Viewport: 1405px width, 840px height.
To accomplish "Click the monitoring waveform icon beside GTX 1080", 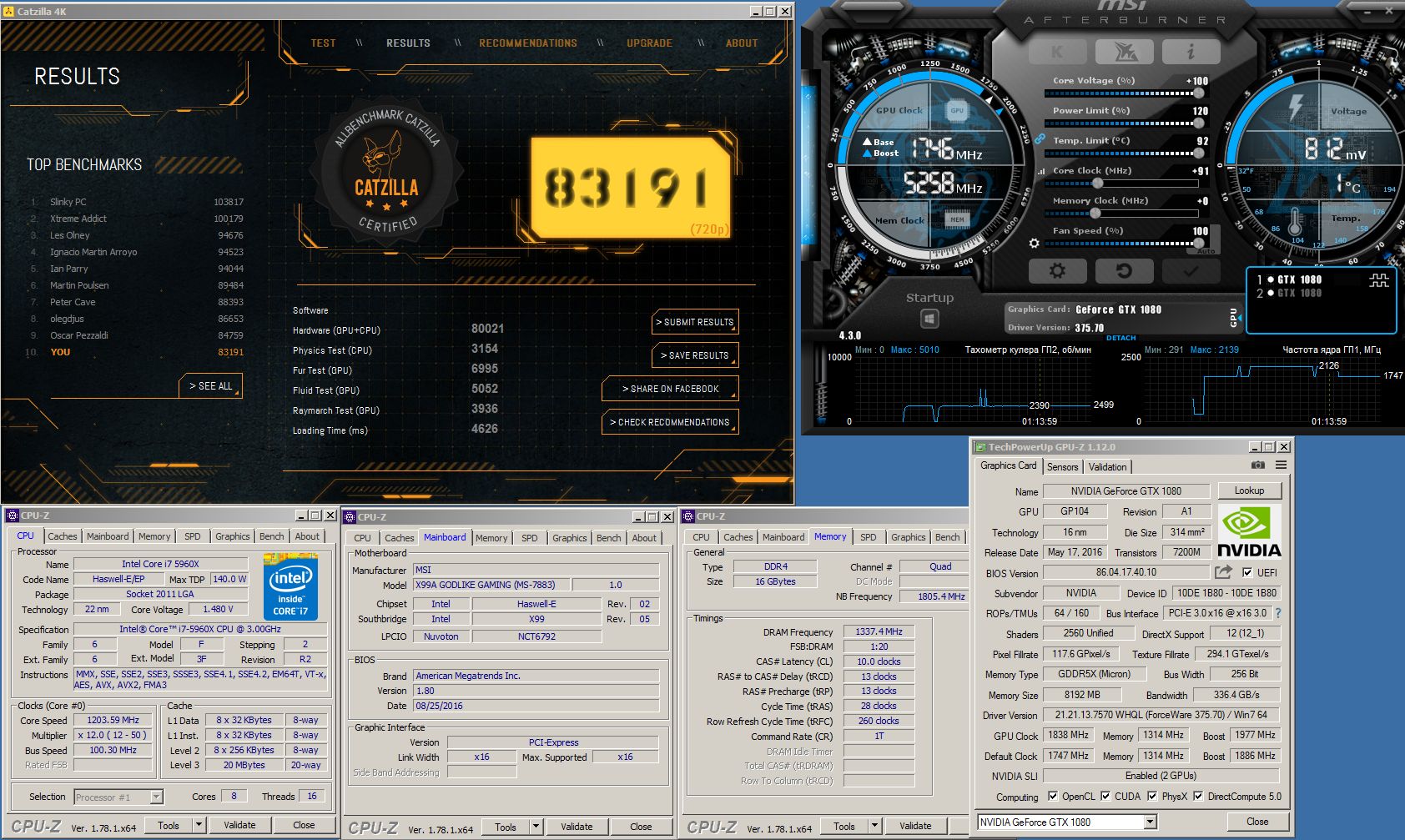I will pos(1379,280).
